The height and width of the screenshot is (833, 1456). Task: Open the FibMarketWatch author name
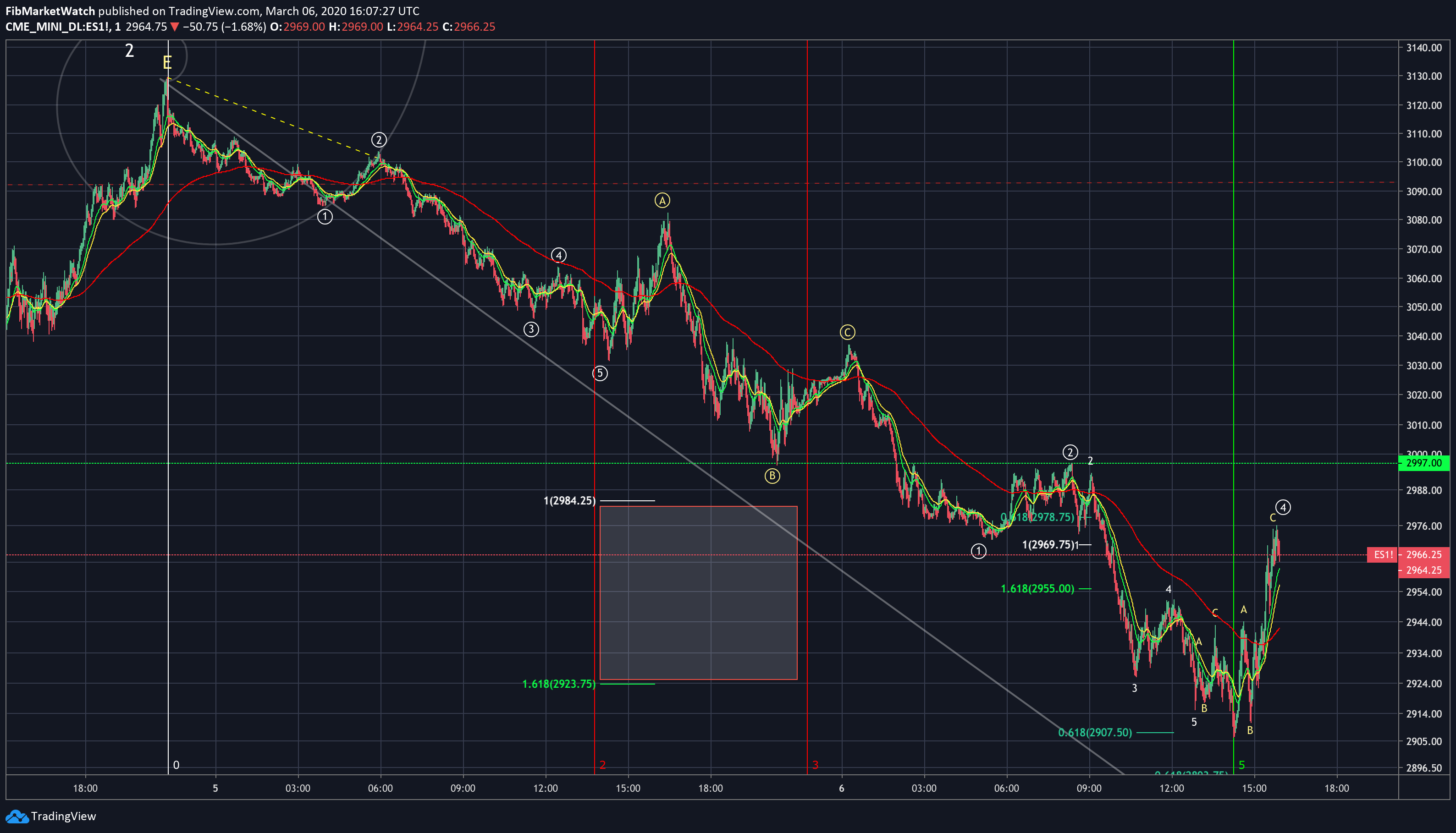click(50, 11)
